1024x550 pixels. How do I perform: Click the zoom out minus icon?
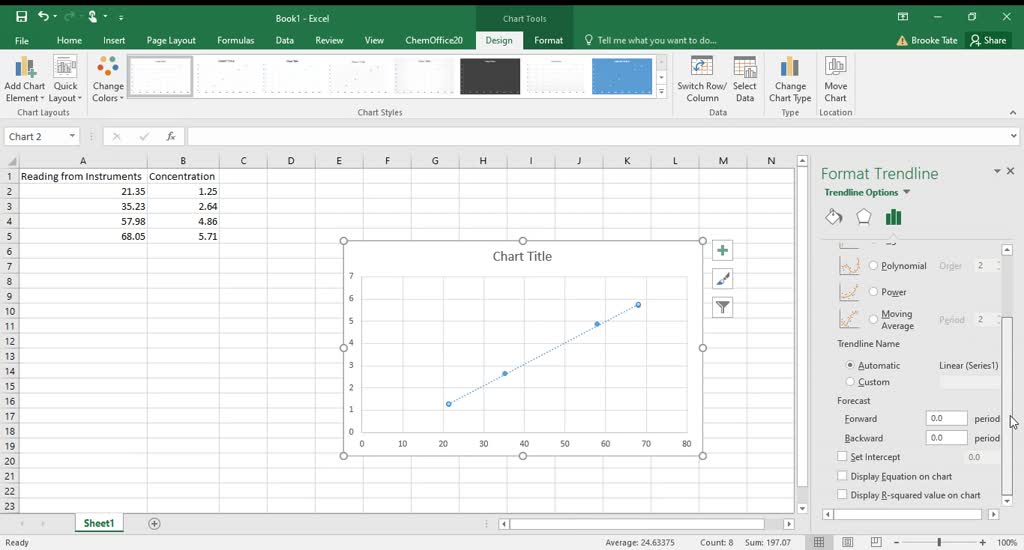896,542
